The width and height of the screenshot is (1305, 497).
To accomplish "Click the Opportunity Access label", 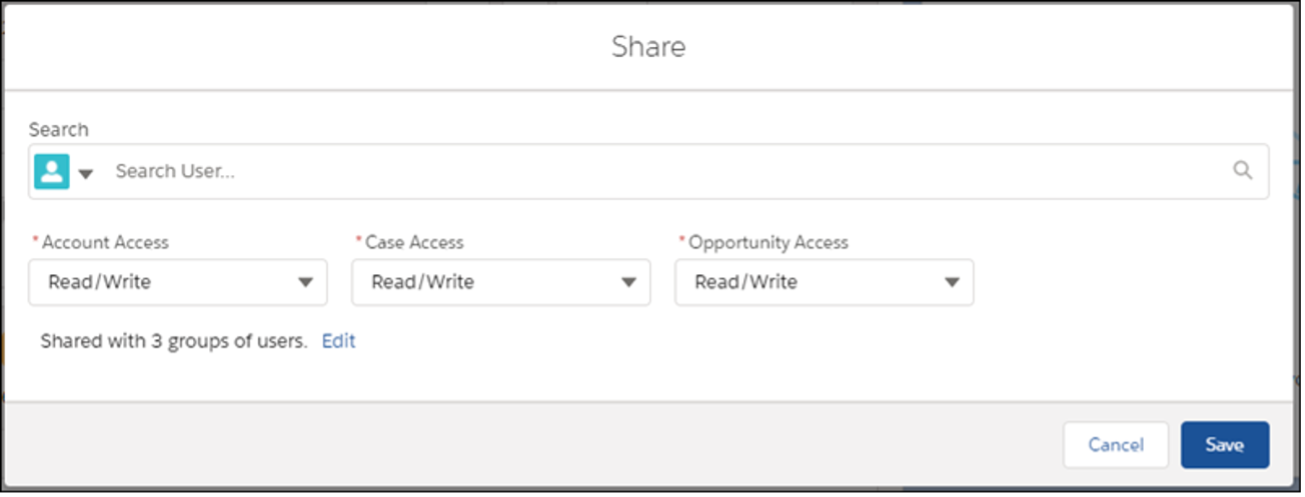I will pos(768,242).
